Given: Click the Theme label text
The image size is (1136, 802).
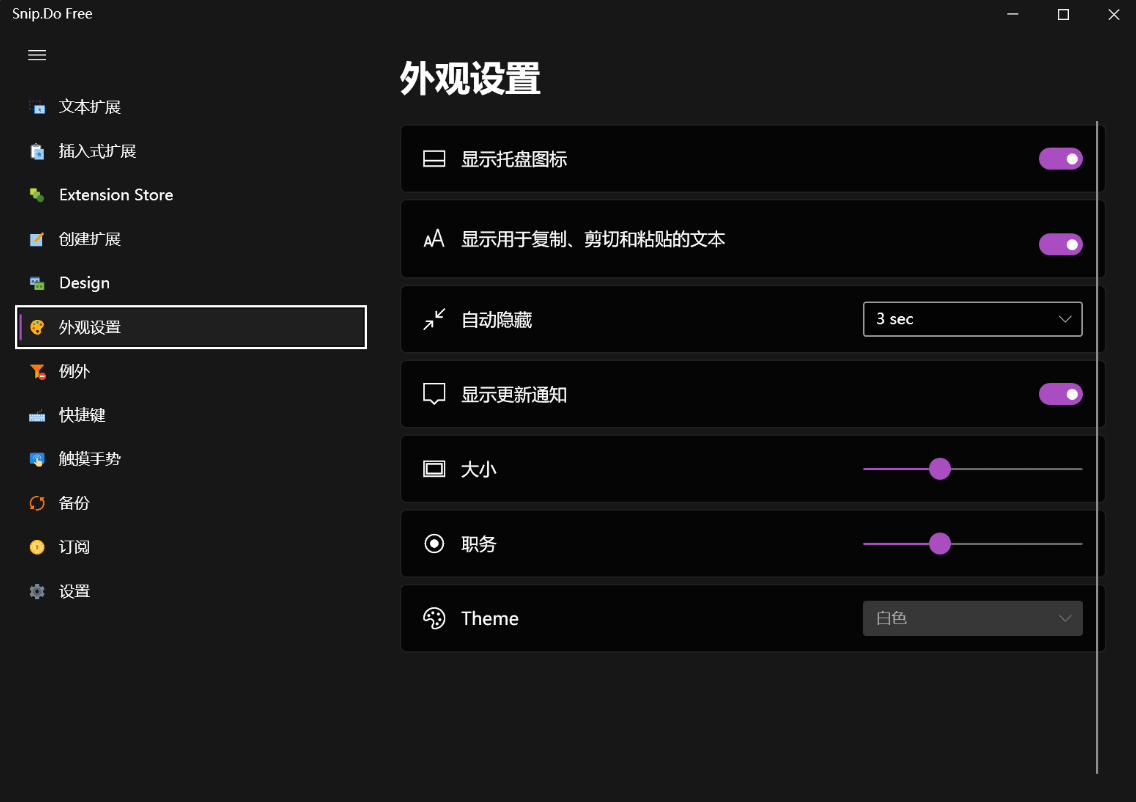Looking at the screenshot, I should [x=490, y=619].
